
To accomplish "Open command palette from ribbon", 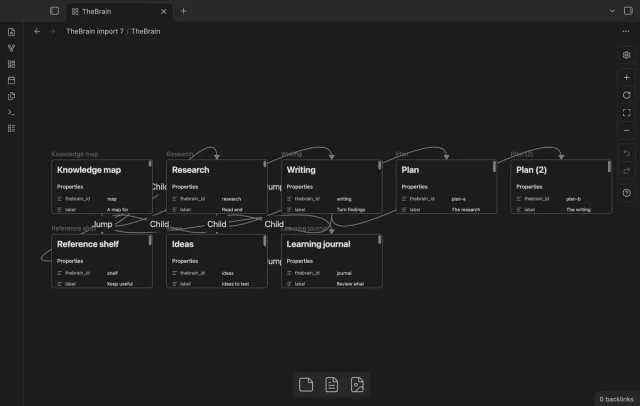I will click(11, 112).
